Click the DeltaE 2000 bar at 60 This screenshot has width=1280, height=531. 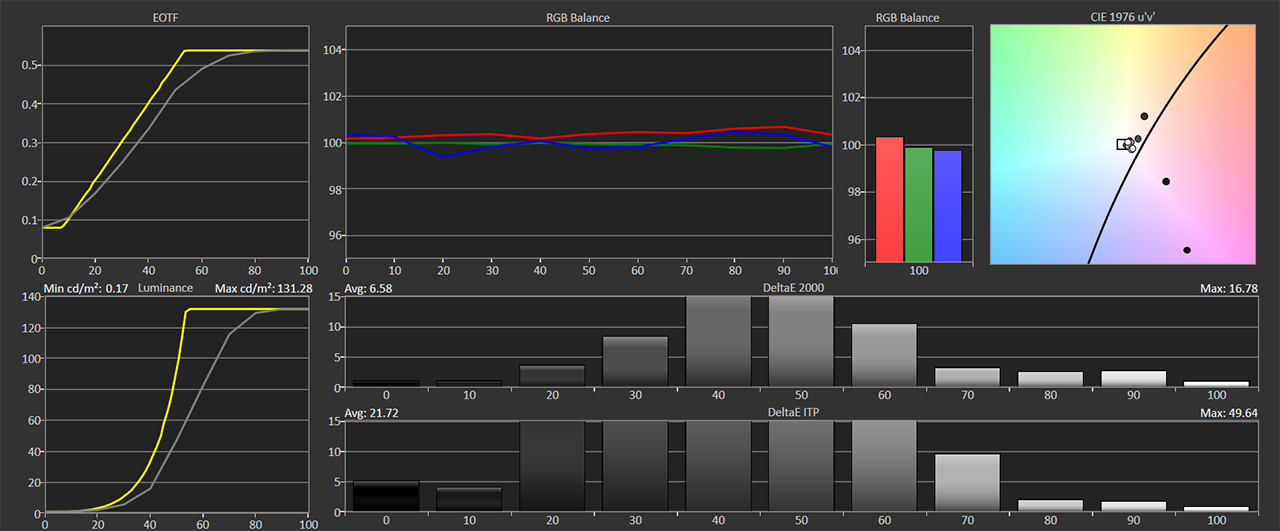click(884, 355)
